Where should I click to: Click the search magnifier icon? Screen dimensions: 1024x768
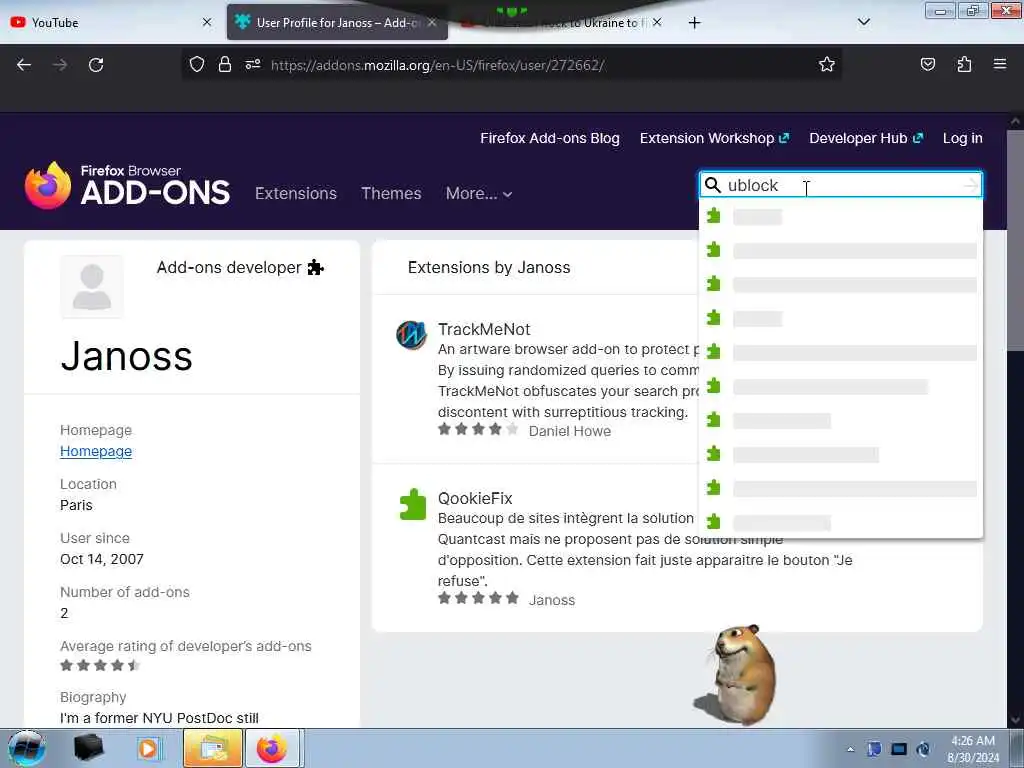[712, 185]
